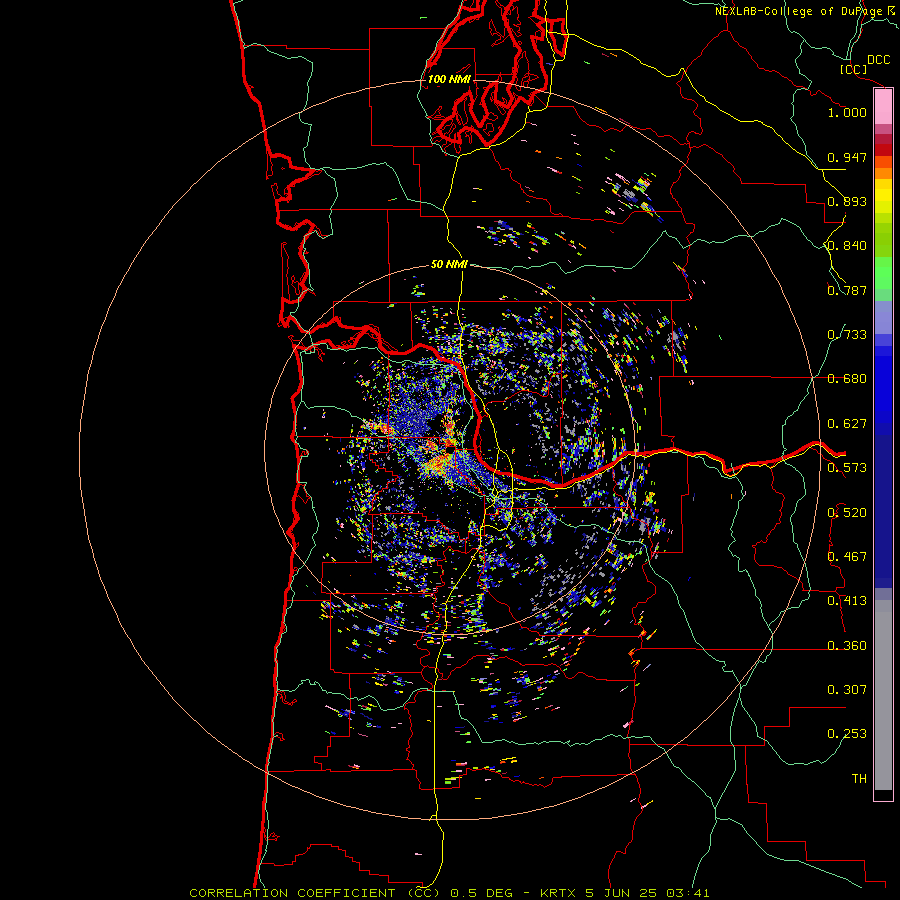Click the 0.467 scale value
900x900 pixels.
click(847, 557)
